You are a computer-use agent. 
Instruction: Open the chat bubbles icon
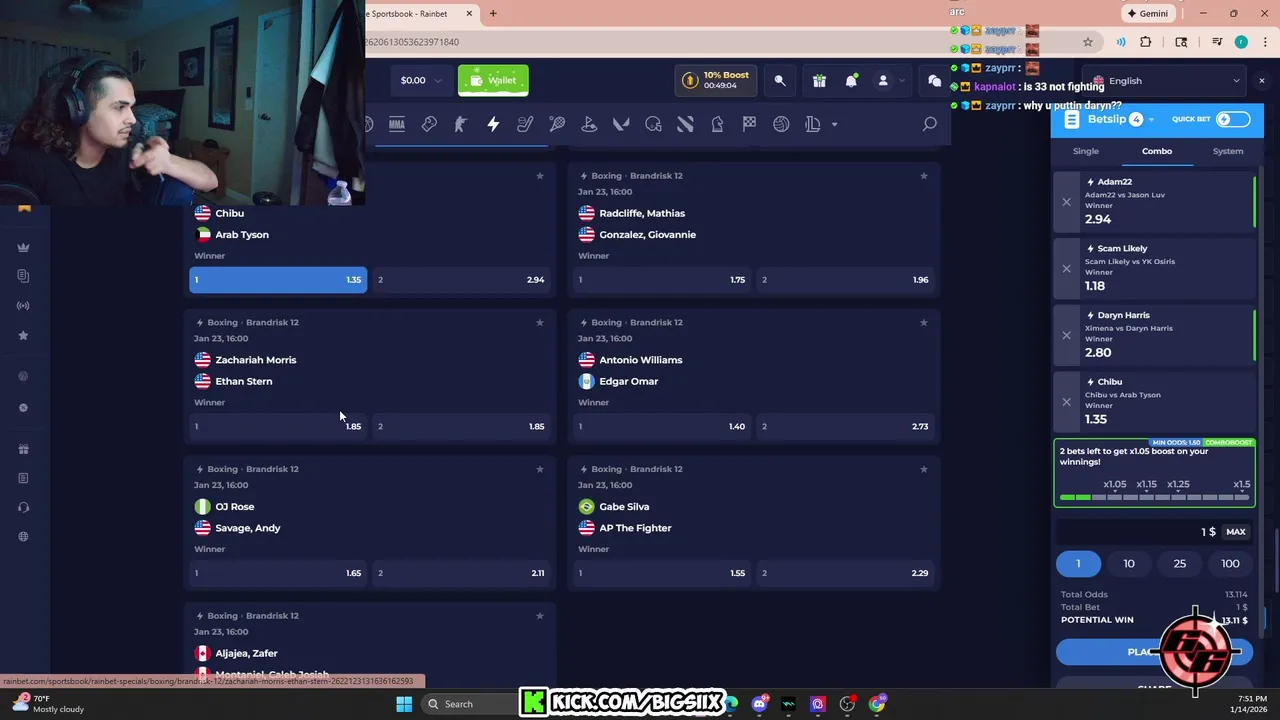pyautogui.click(x=934, y=81)
